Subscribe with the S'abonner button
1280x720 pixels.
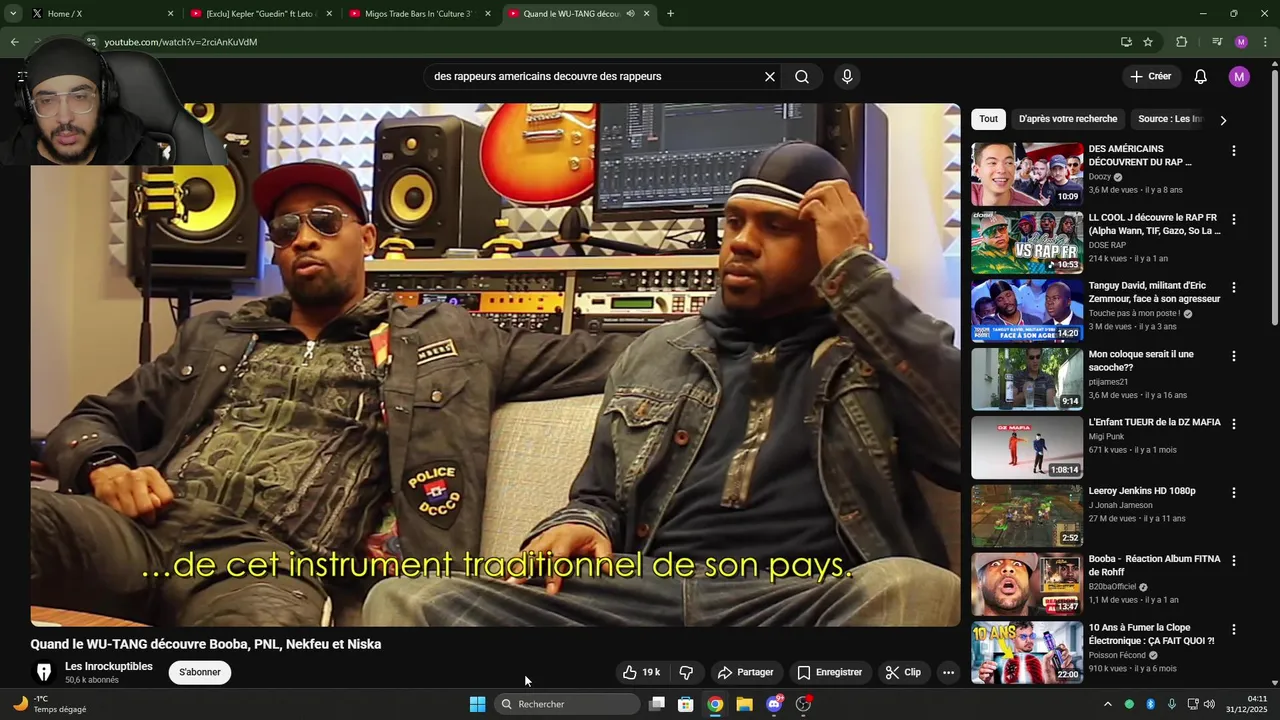200,672
